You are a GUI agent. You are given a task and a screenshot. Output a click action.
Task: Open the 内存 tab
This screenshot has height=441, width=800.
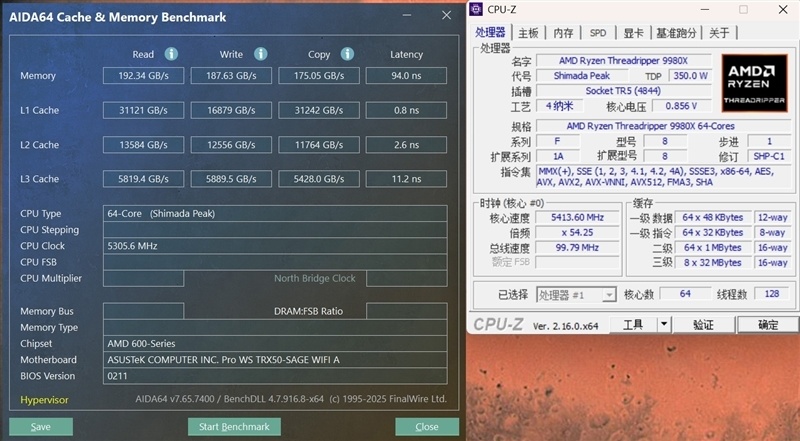click(563, 32)
